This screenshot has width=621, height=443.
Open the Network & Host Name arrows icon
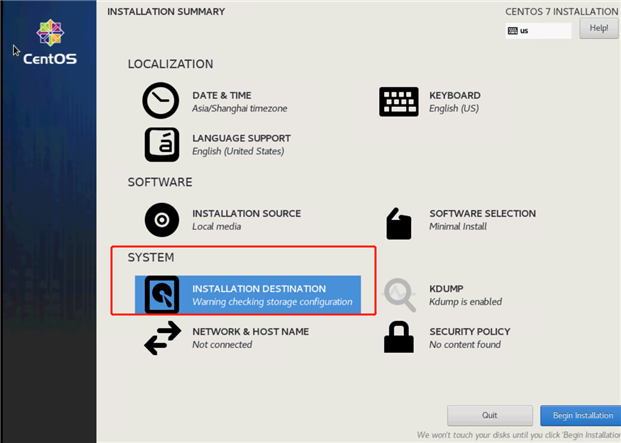click(162, 338)
